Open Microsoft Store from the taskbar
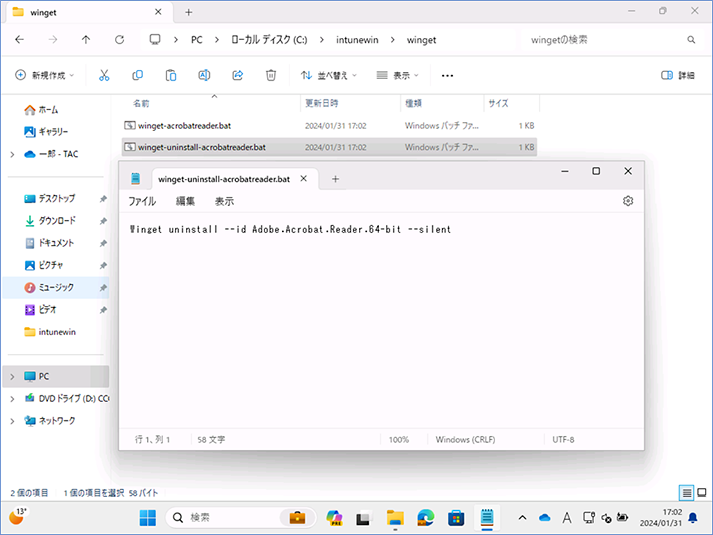The height and width of the screenshot is (535, 713). 456,518
